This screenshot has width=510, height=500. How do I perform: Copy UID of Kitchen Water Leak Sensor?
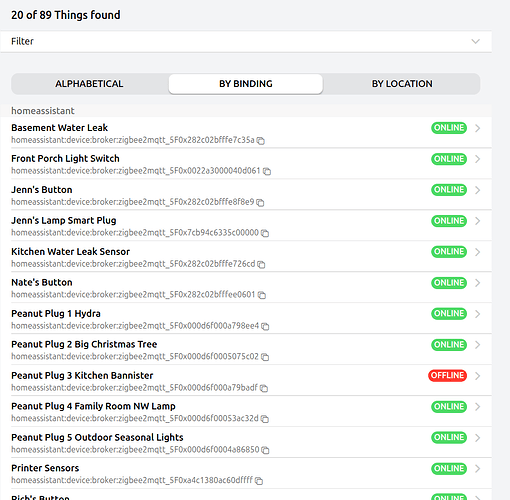click(261, 264)
